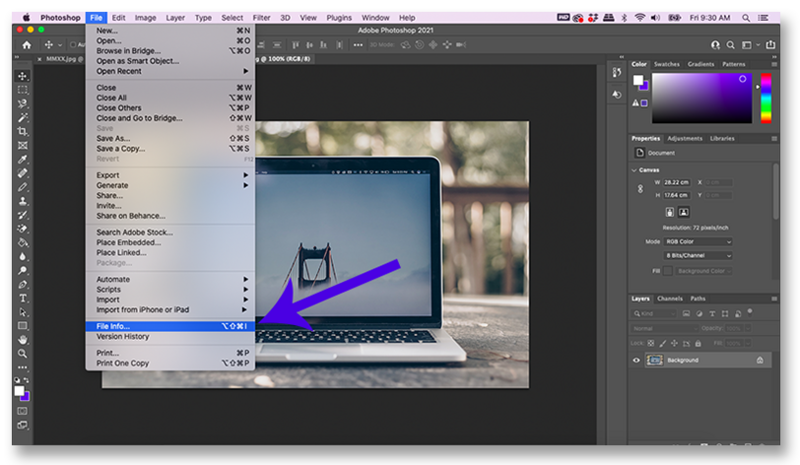Toggle the width-height link constraint icon
The width and height of the screenshot is (800, 465).
click(637, 188)
